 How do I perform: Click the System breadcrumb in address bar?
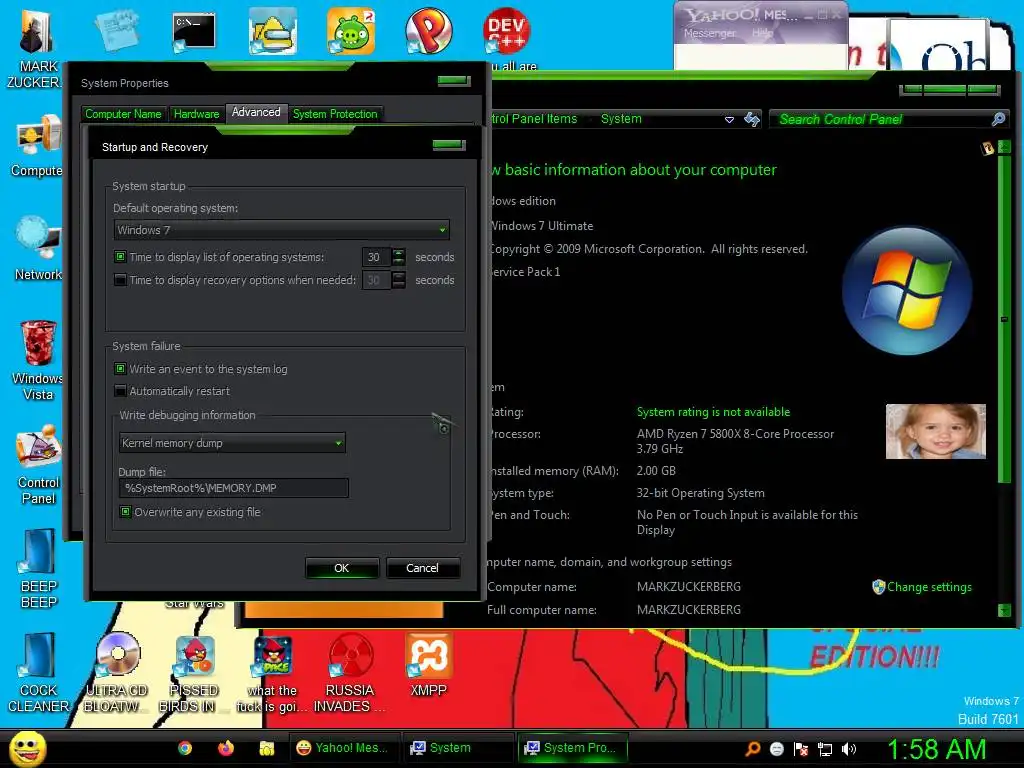(x=621, y=119)
